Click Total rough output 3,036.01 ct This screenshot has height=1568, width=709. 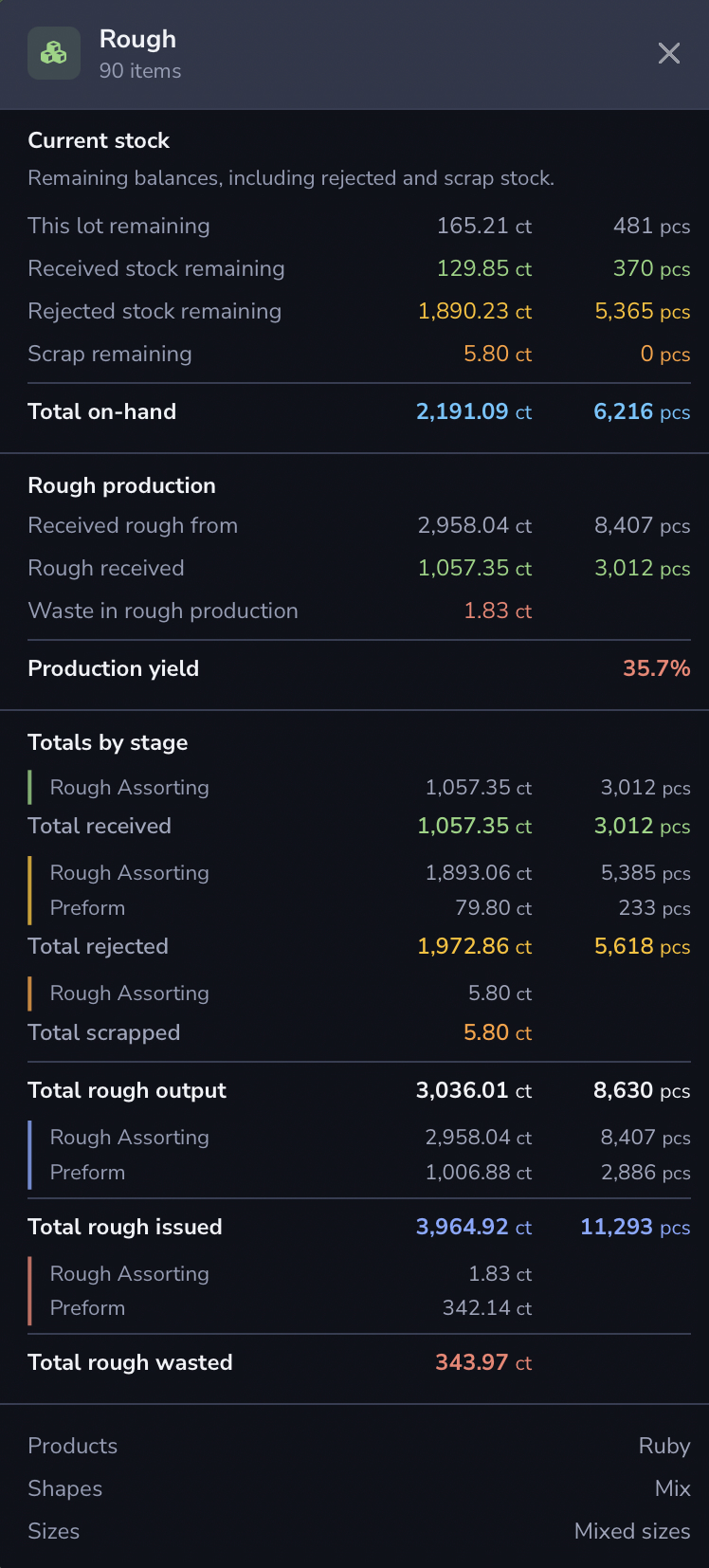(x=474, y=1090)
